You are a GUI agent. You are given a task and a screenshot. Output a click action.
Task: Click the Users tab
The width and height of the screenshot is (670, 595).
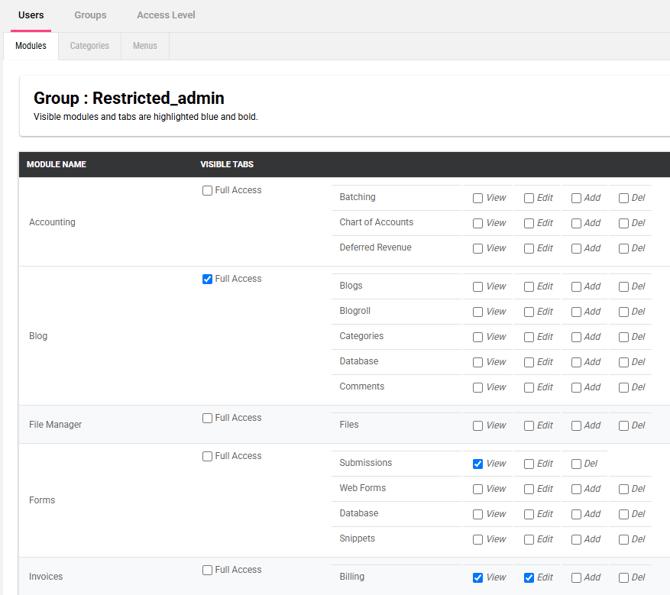pos(31,15)
